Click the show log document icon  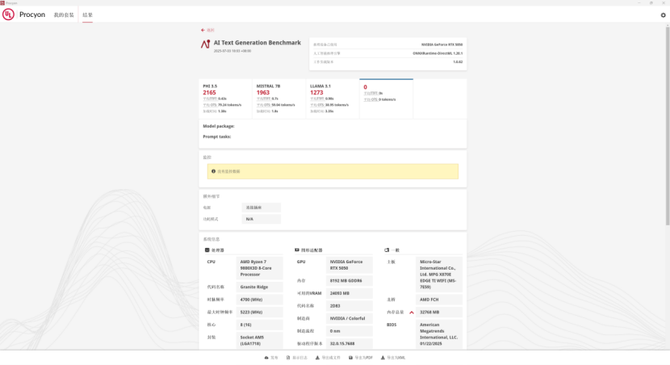(x=288, y=358)
